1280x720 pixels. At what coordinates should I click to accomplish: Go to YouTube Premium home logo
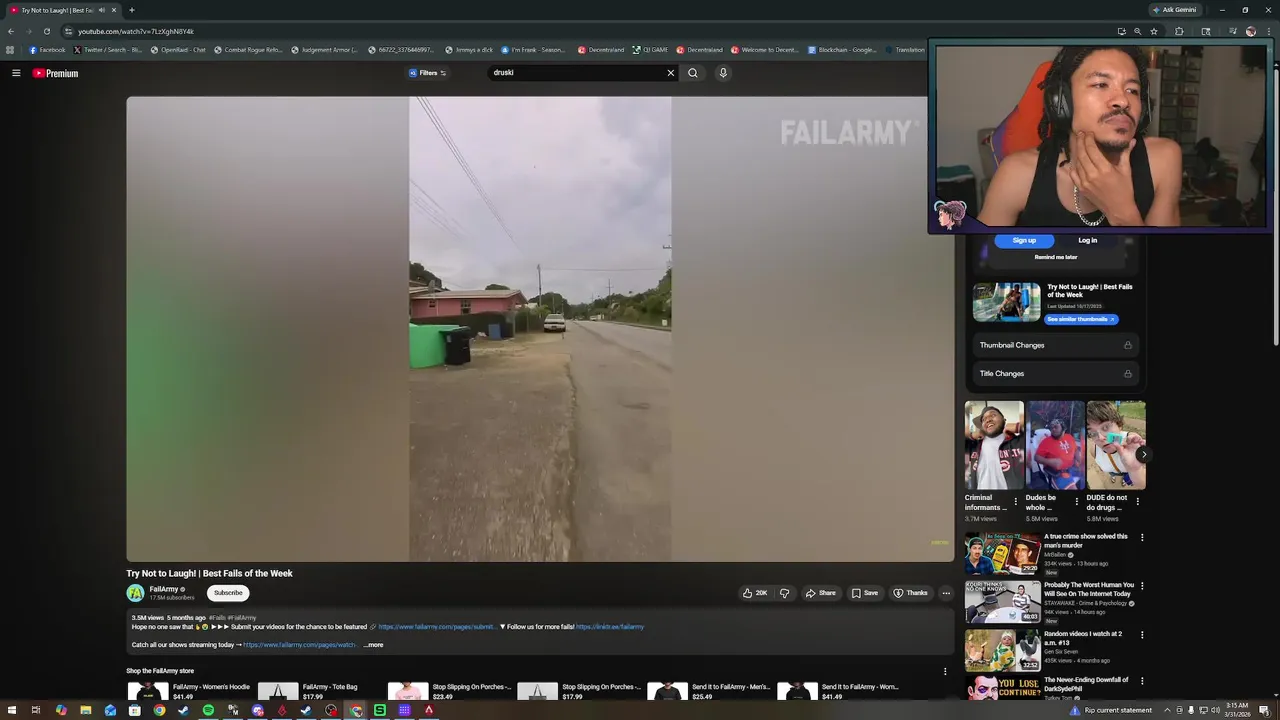coord(55,73)
